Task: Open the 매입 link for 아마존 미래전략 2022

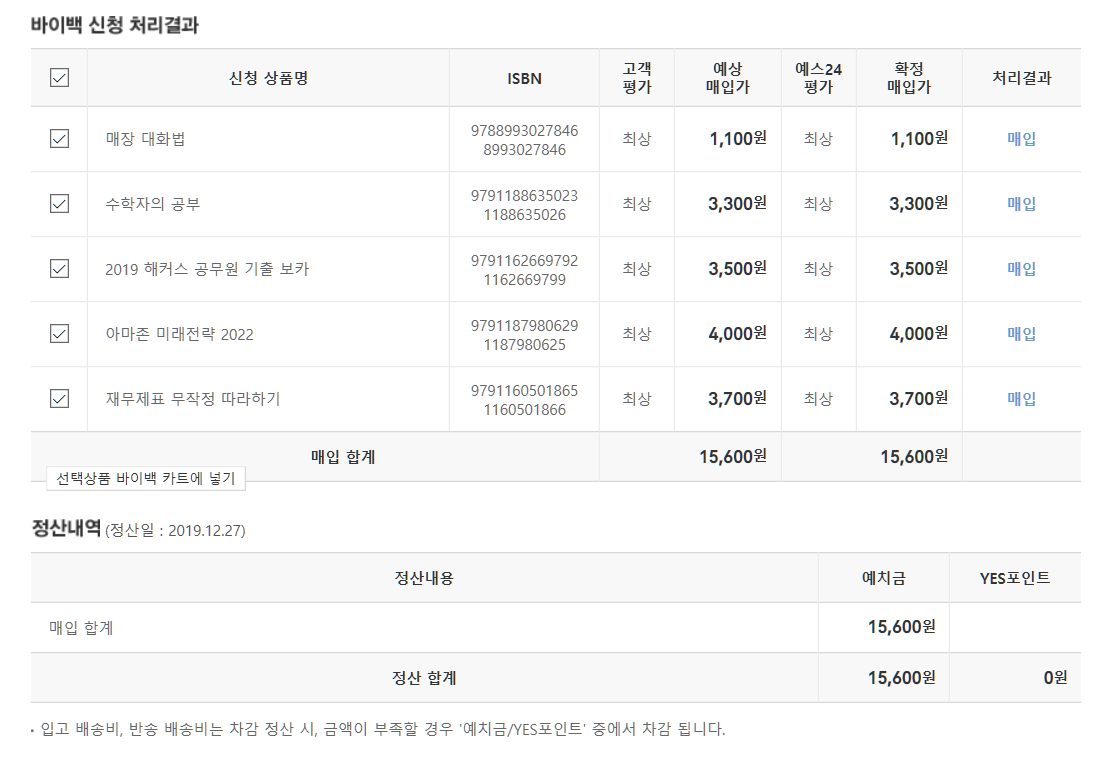Action: pos(1021,333)
